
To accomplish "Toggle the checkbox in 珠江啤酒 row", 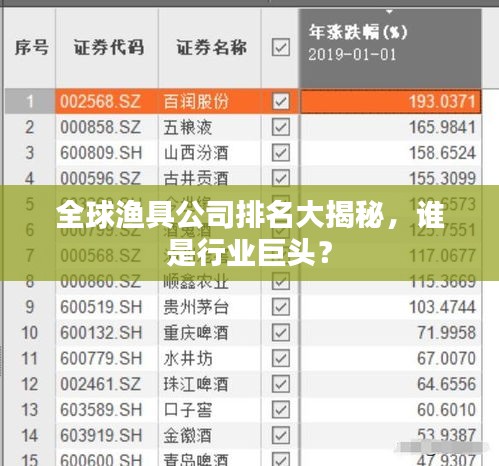I will (280, 384).
